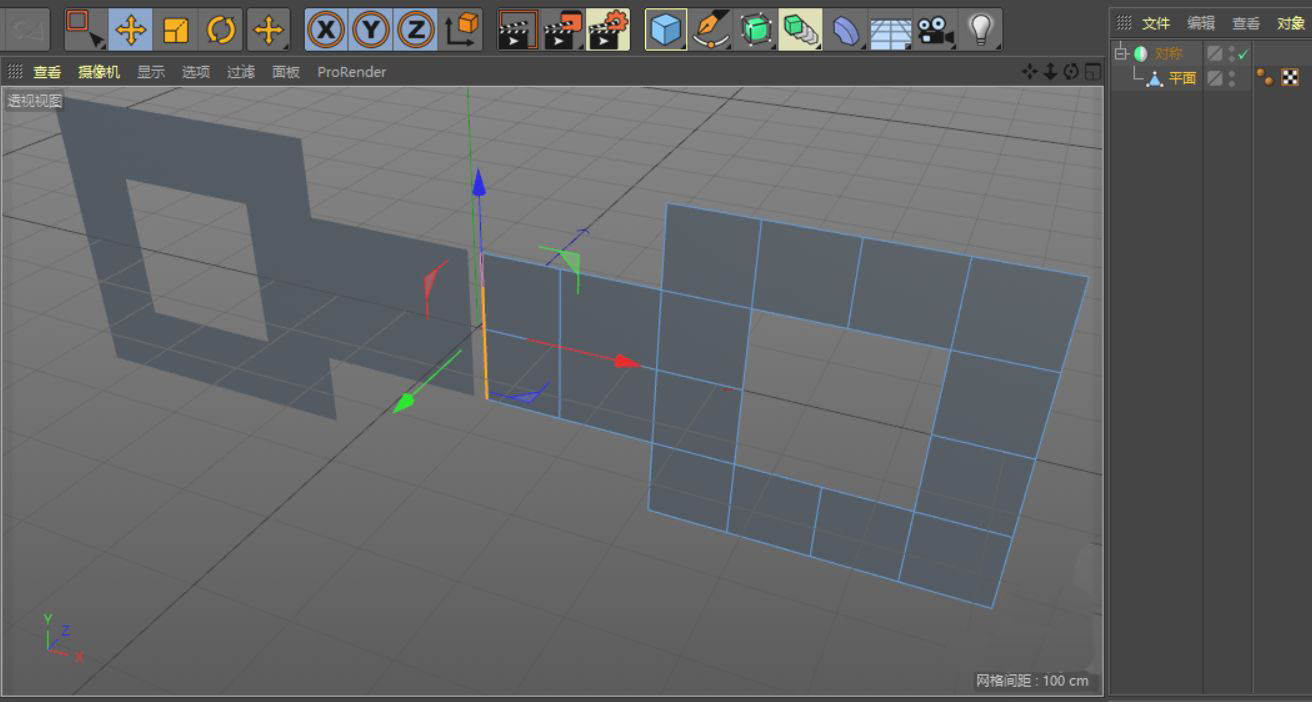Click the checkerboard texture tag on 平面
The width and height of the screenshot is (1312, 702).
(x=1290, y=78)
